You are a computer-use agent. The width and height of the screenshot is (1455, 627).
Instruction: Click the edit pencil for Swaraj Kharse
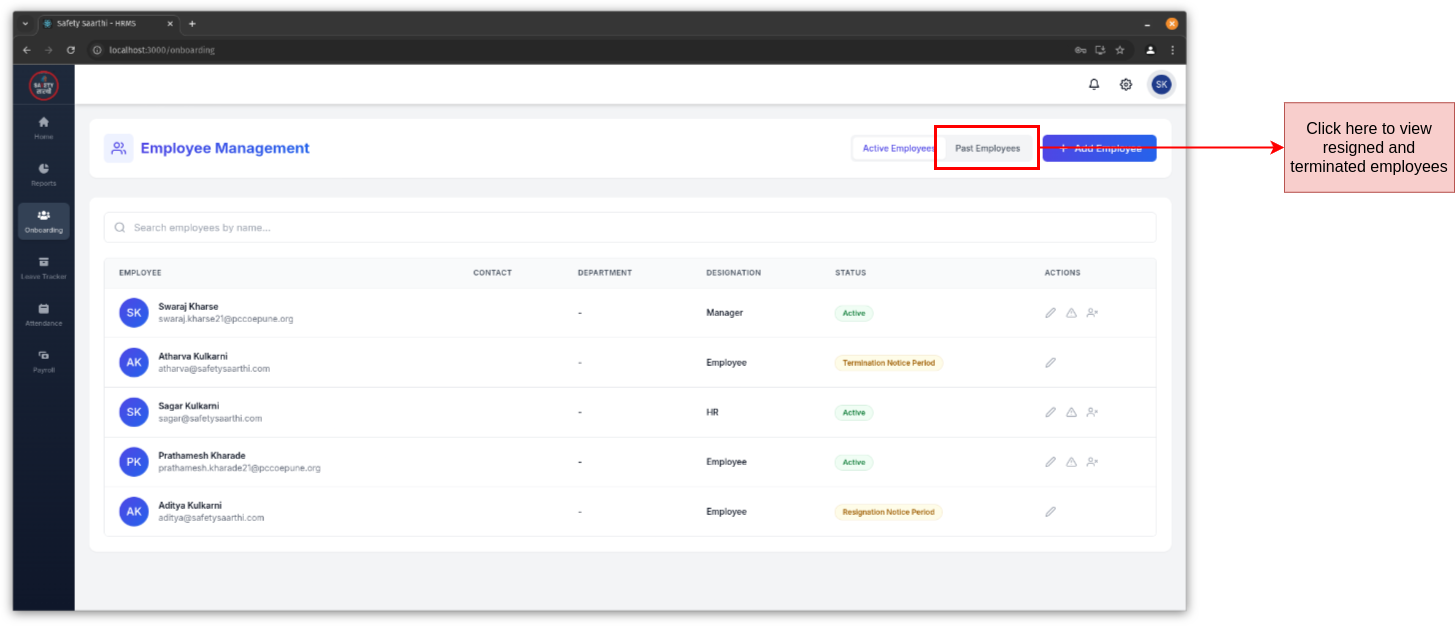click(1050, 313)
